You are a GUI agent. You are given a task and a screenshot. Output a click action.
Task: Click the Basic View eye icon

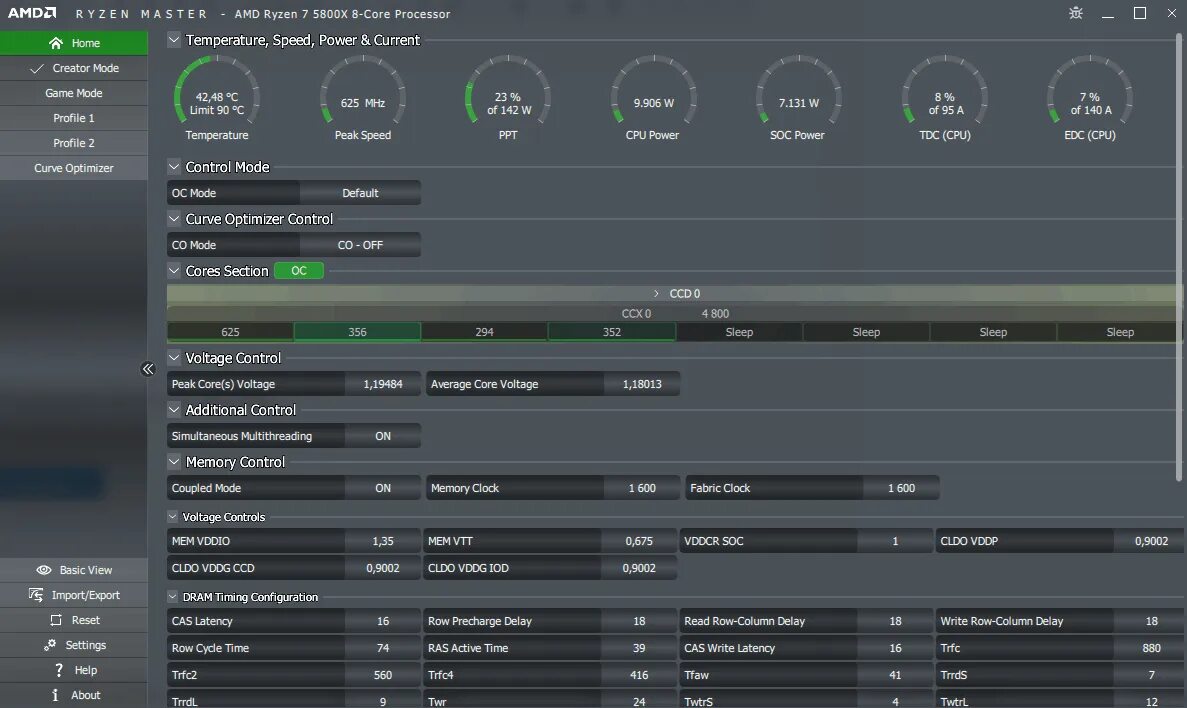(x=44, y=570)
